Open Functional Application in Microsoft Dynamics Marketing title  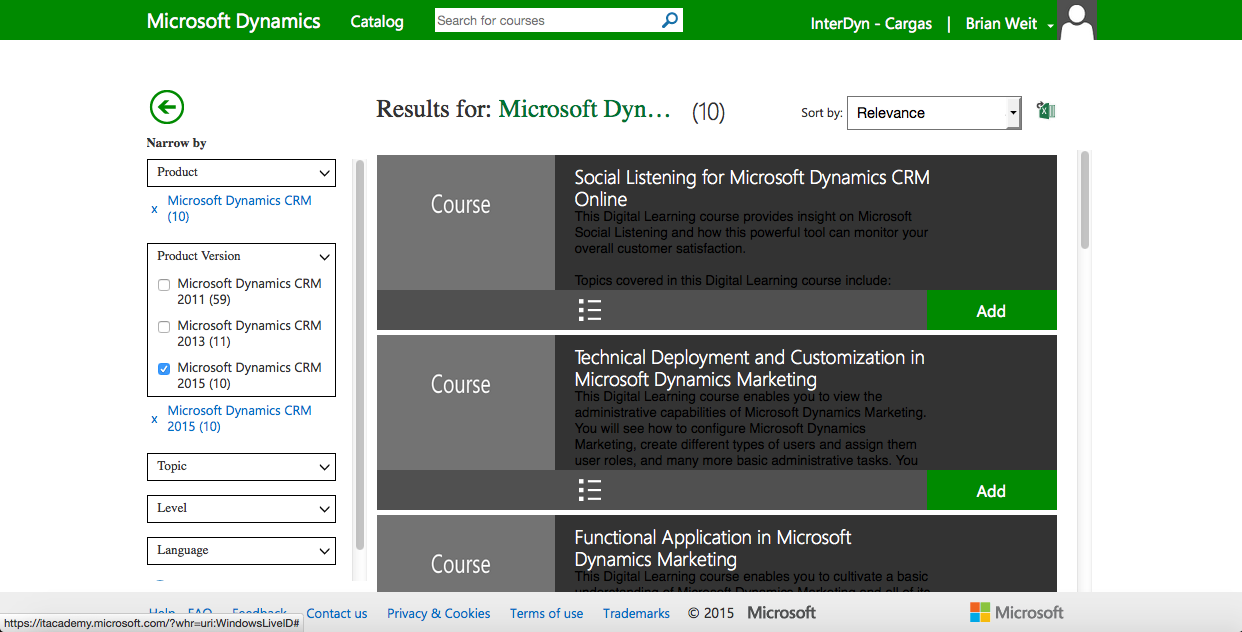(713, 548)
